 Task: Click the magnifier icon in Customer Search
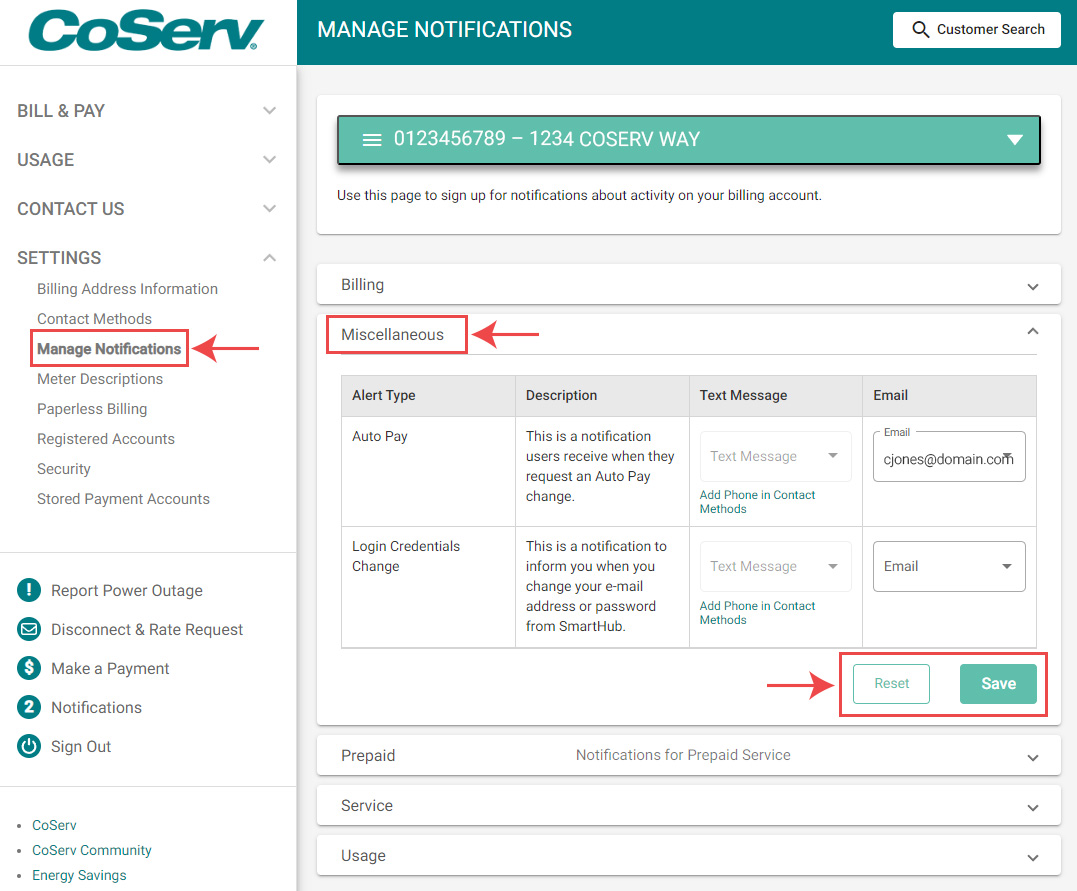coord(921,30)
